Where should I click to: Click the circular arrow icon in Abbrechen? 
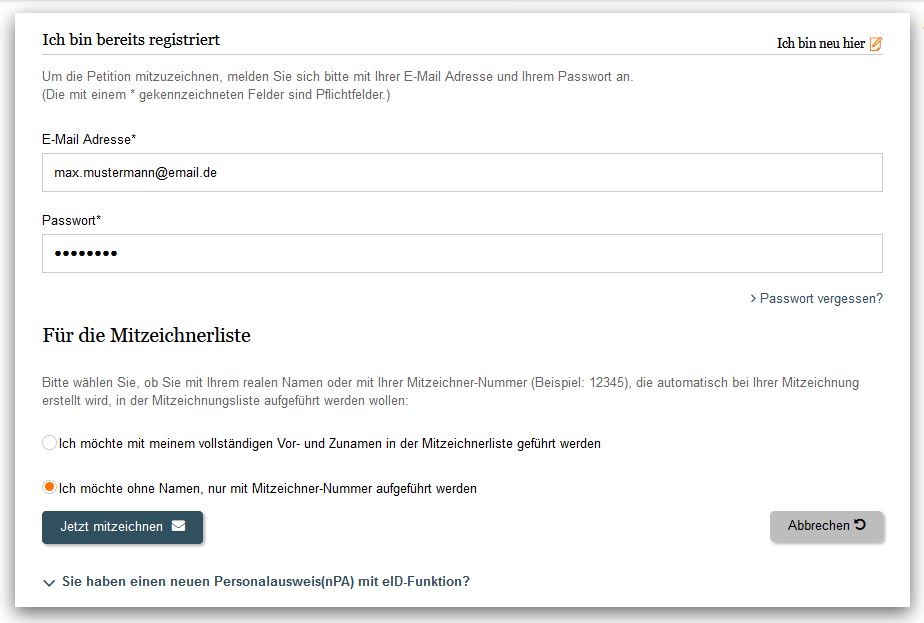(x=860, y=525)
